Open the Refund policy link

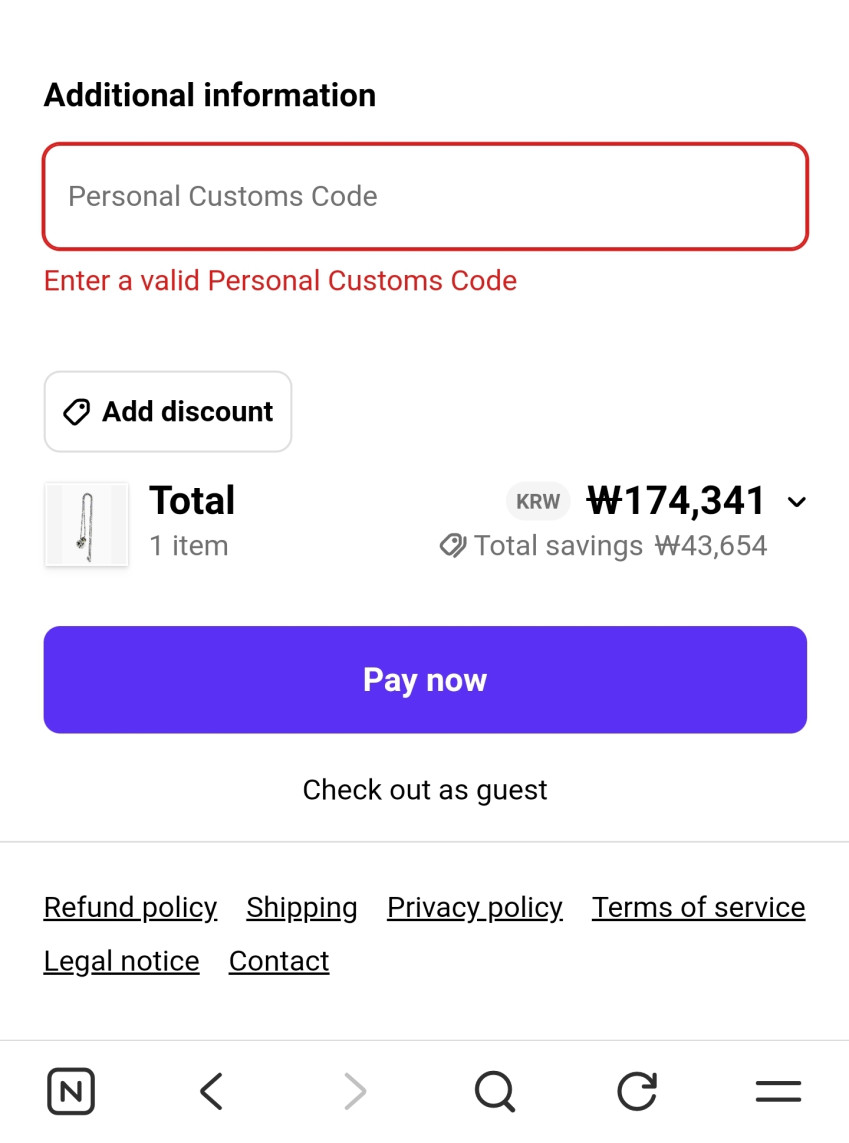point(130,907)
